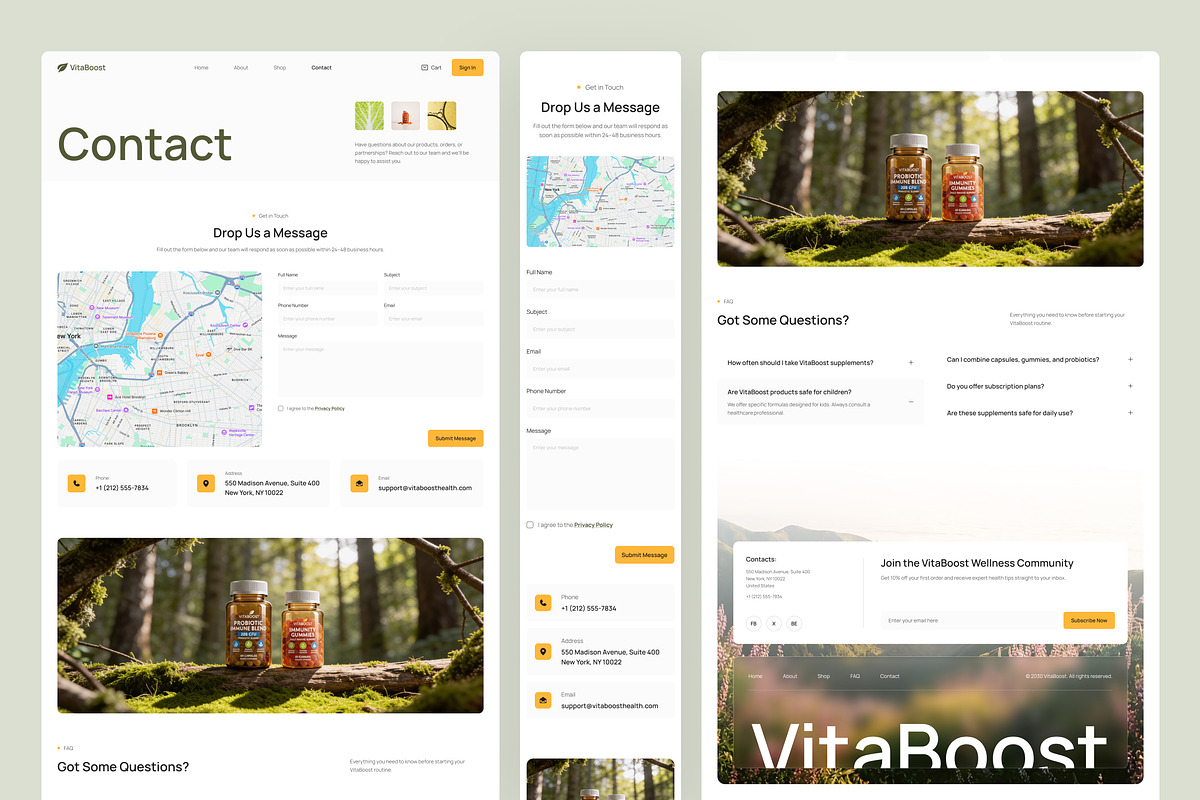The width and height of the screenshot is (1200, 800).
Task: Open Contact link in right page footer
Action: [890, 676]
